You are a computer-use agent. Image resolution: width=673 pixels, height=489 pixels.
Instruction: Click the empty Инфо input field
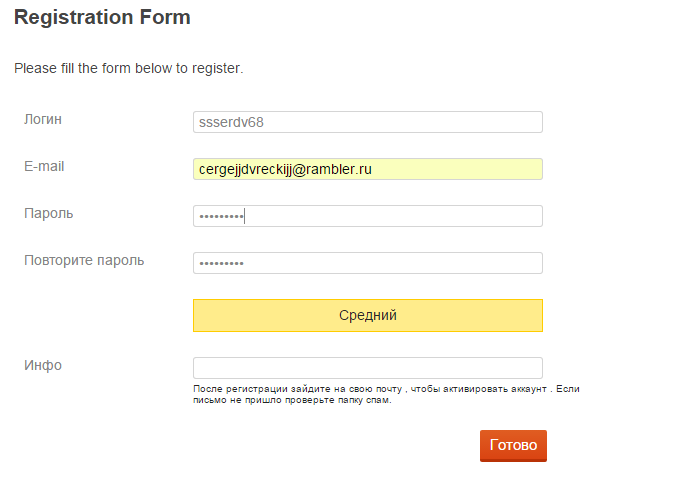pyautogui.click(x=367, y=368)
